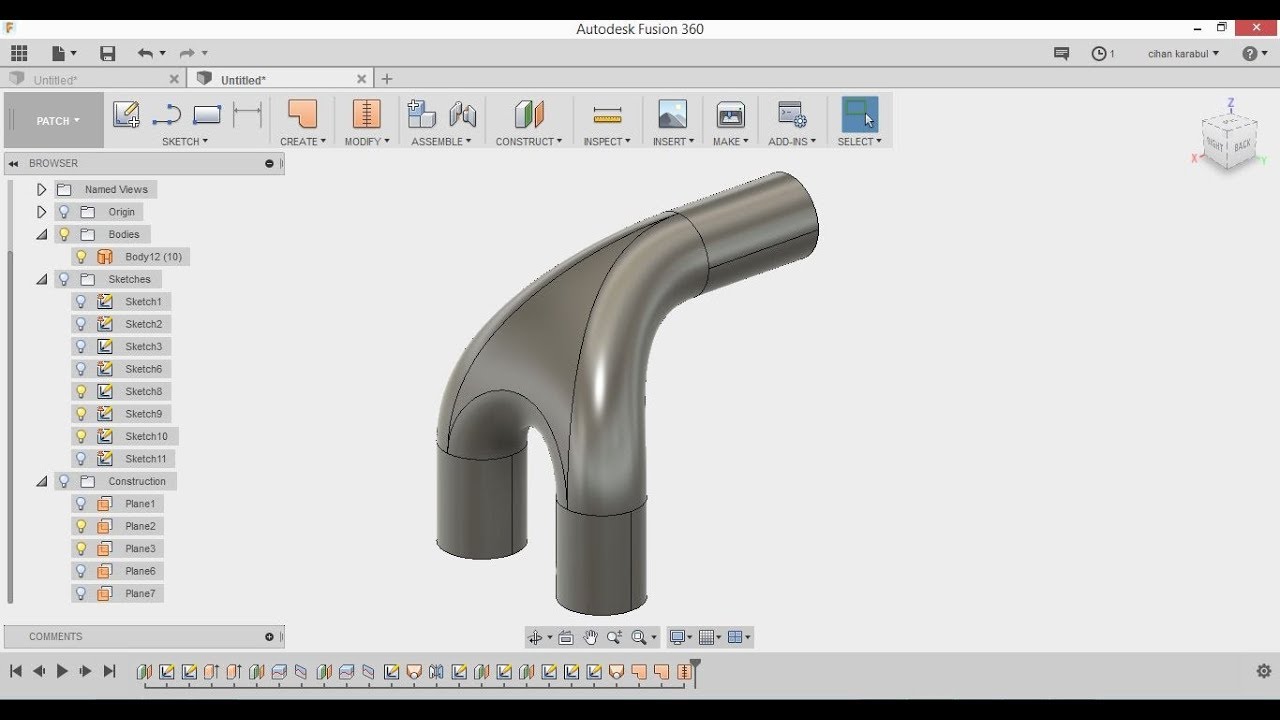Collapse the Bodies folder
Viewport: 1280px width, 720px height.
(41, 235)
